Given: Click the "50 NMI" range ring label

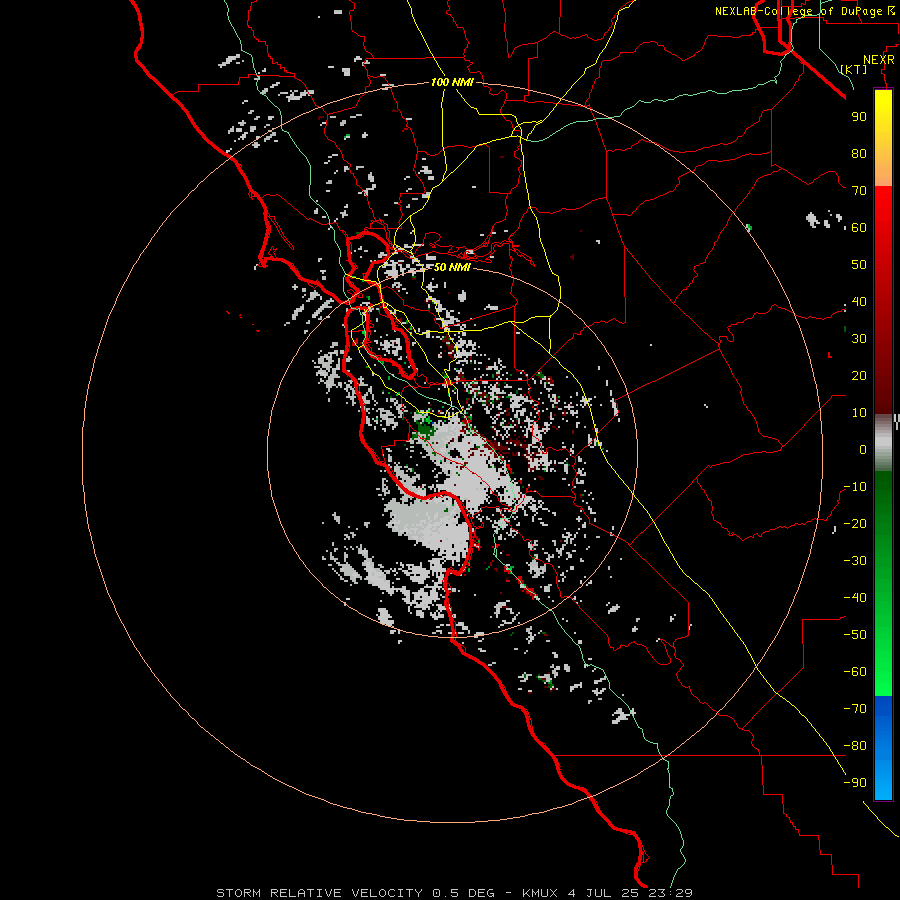Looking at the screenshot, I should tap(452, 267).
